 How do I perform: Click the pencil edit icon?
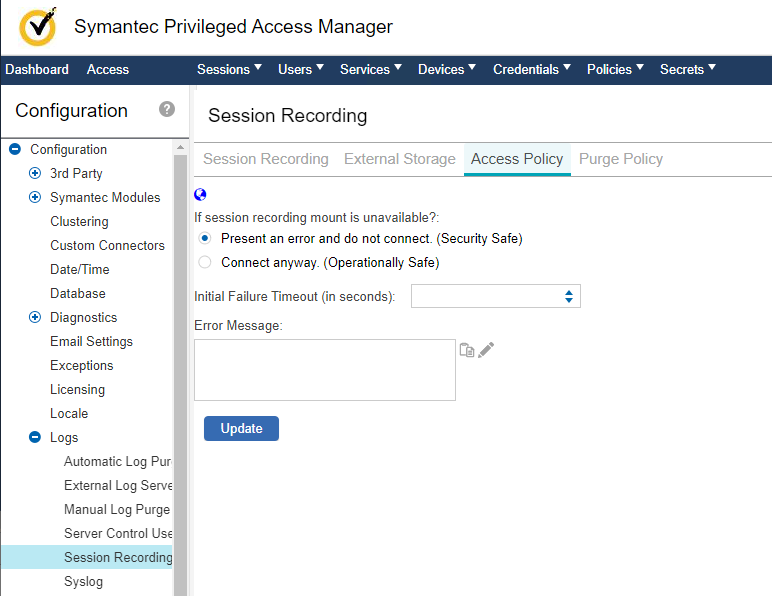click(486, 350)
